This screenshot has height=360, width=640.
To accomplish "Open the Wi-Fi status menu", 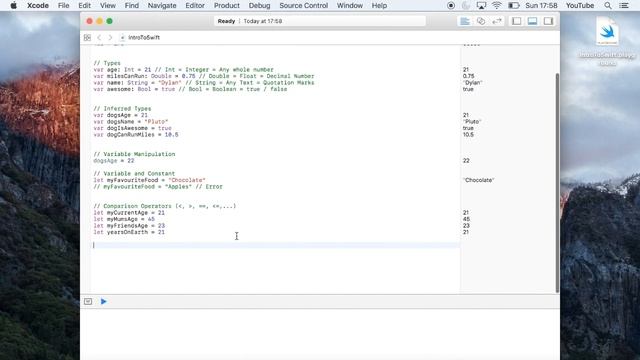I will [497, 5].
